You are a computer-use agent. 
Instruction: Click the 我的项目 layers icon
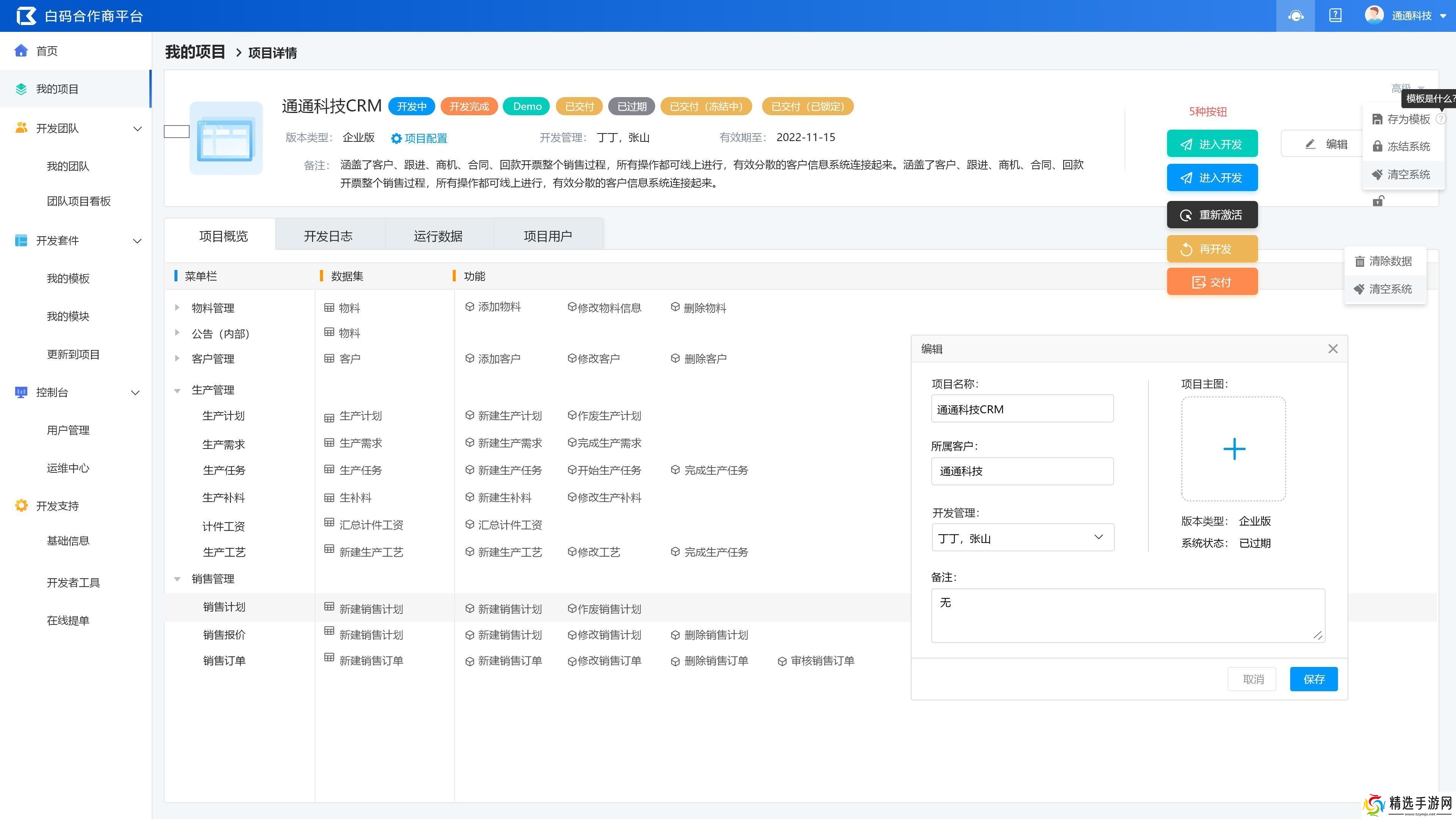tap(21, 89)
